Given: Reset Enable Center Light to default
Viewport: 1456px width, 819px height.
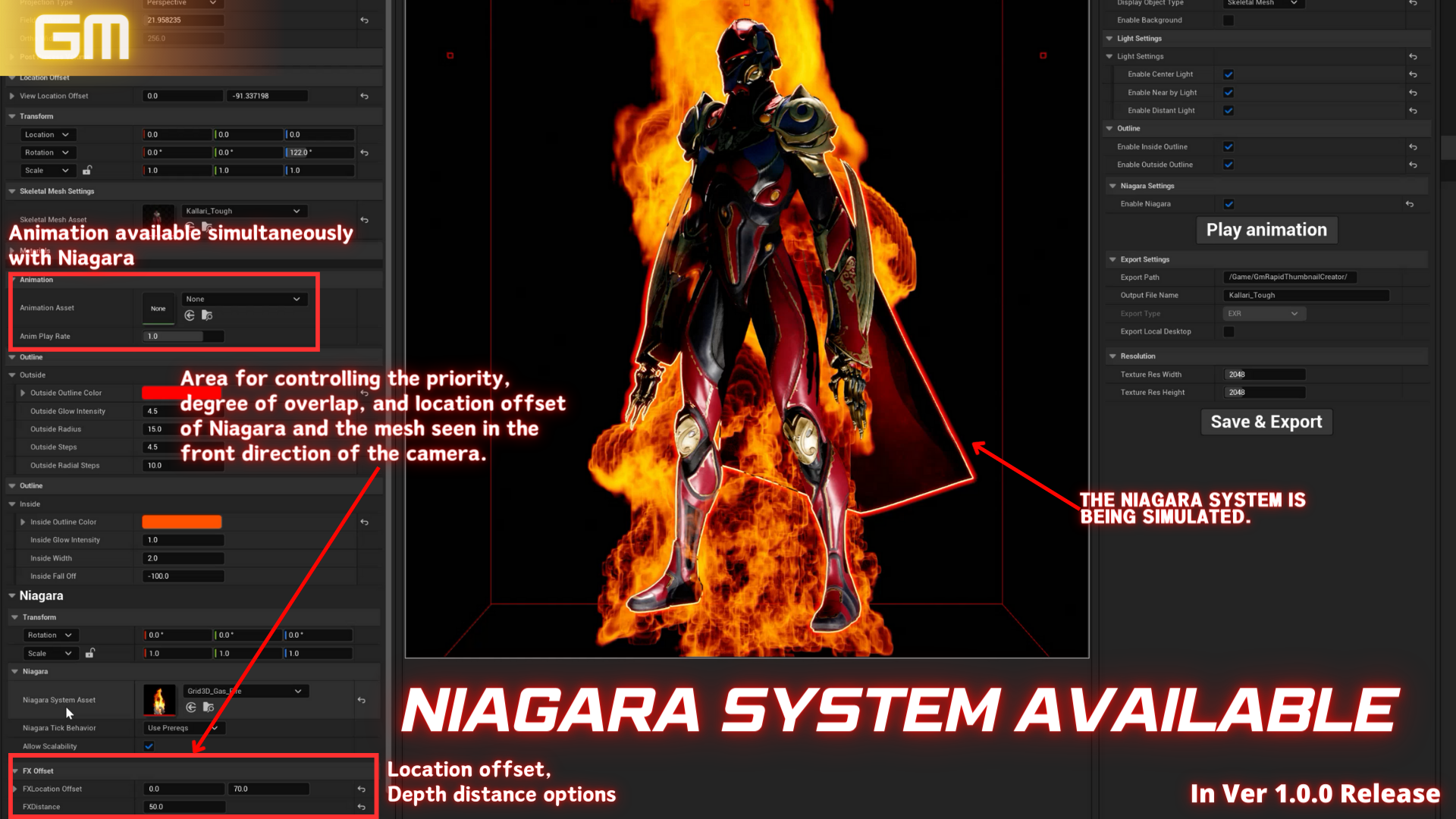Looking at the screenshot, I should coord(1413,74).
